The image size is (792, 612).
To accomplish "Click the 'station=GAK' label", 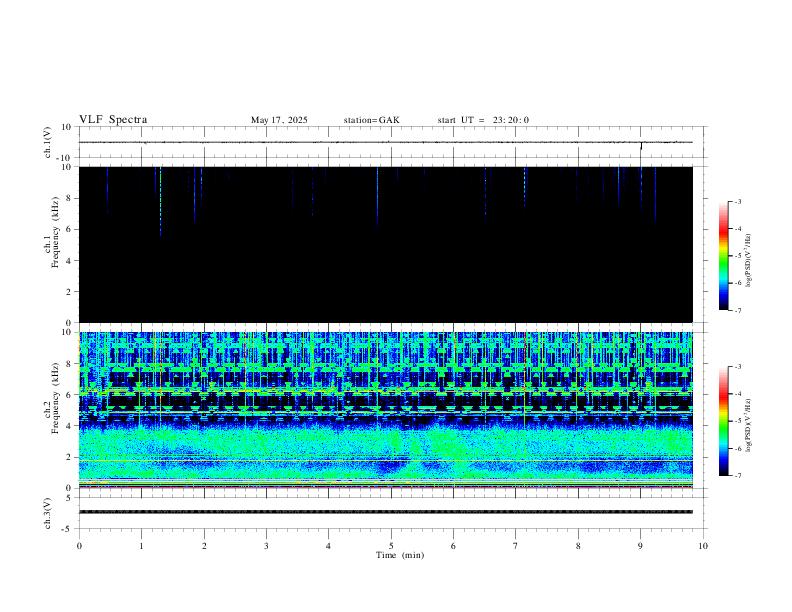I will (371, 120).
